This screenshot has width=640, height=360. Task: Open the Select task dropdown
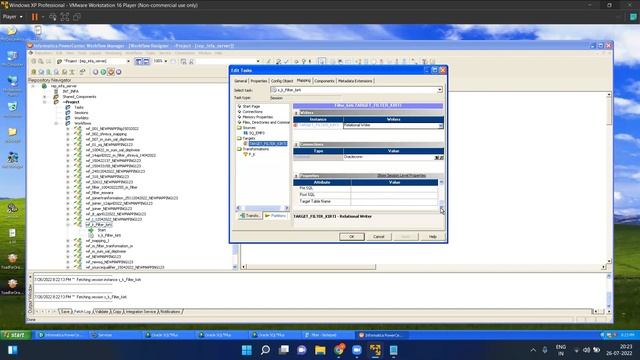coord(440,90)
